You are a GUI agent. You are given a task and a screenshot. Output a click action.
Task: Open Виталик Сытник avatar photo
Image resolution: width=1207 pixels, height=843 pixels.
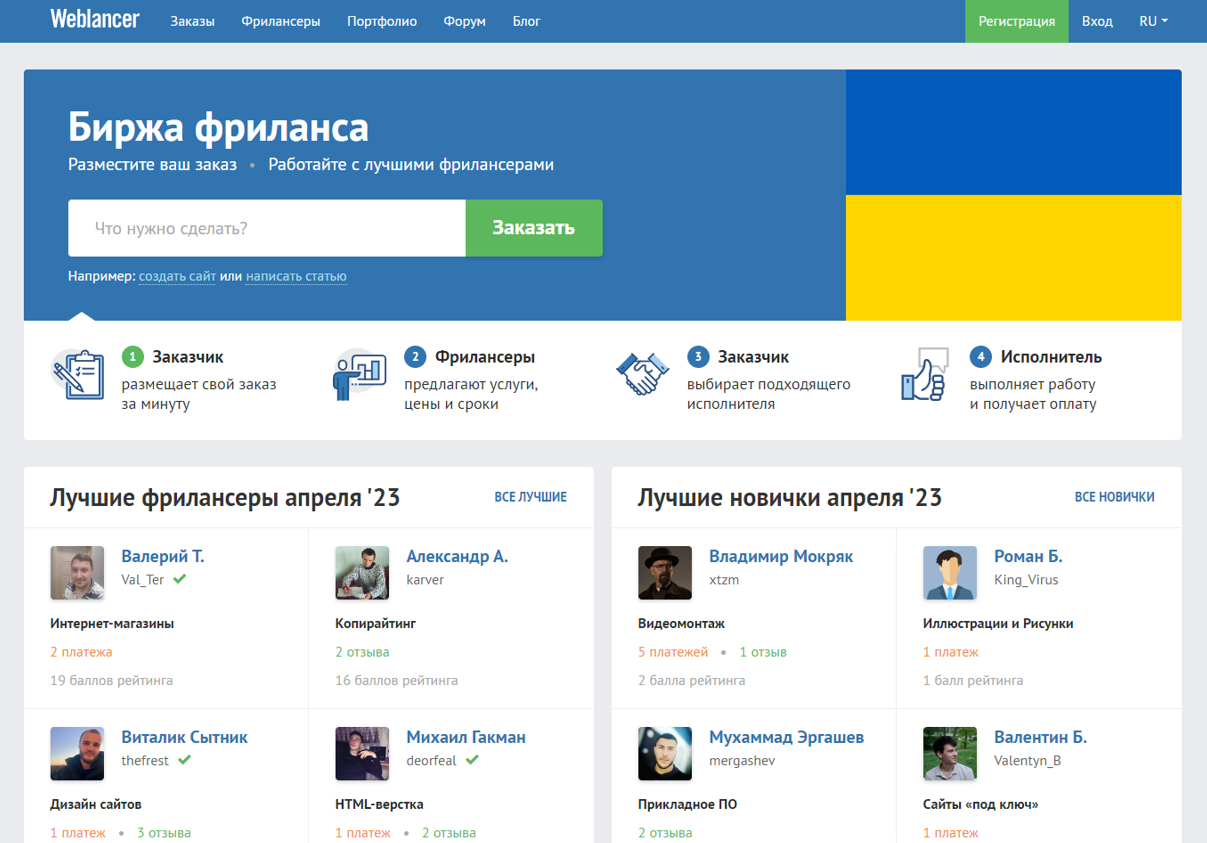click(x=77, y=754)
